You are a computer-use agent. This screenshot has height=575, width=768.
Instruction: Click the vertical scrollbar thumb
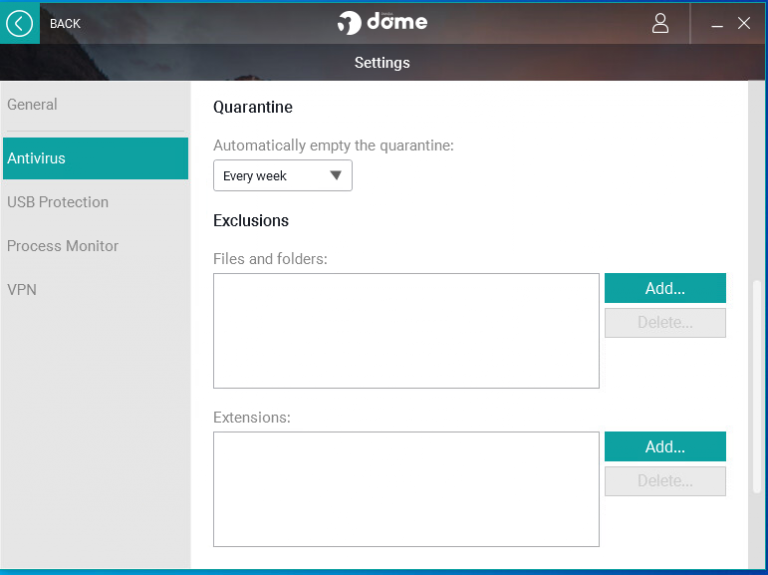tap(756, 385)
